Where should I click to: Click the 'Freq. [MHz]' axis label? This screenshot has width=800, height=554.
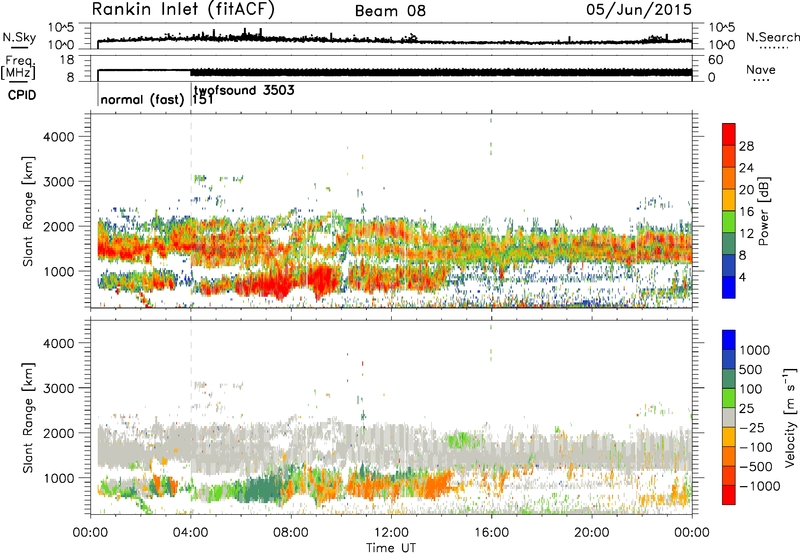point(18,66)
